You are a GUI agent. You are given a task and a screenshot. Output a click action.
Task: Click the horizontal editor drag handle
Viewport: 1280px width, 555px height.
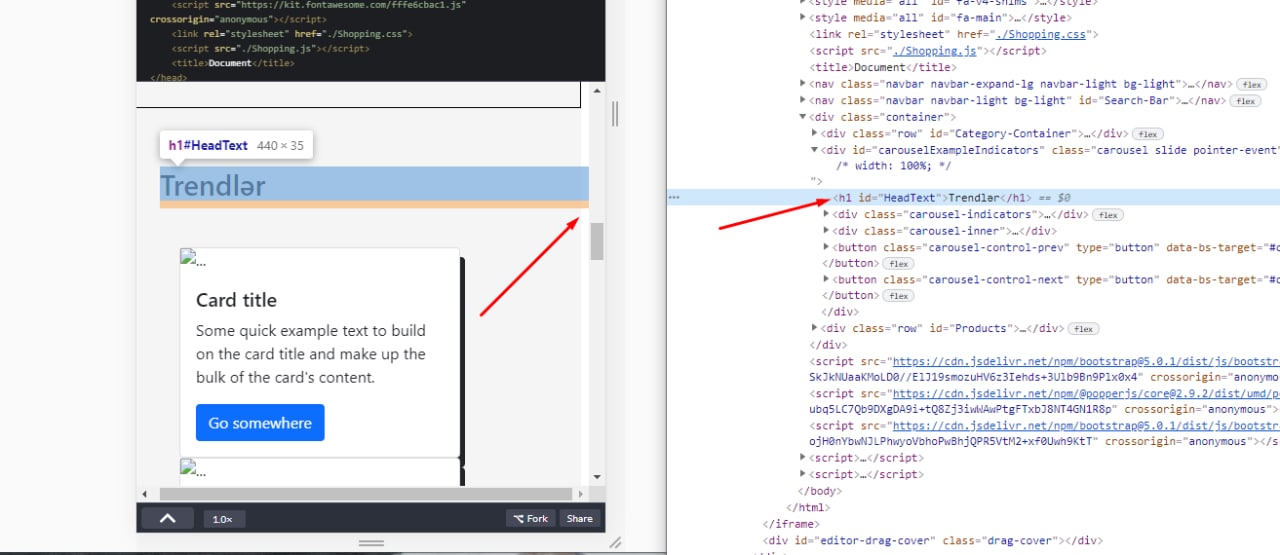[371, 542]
